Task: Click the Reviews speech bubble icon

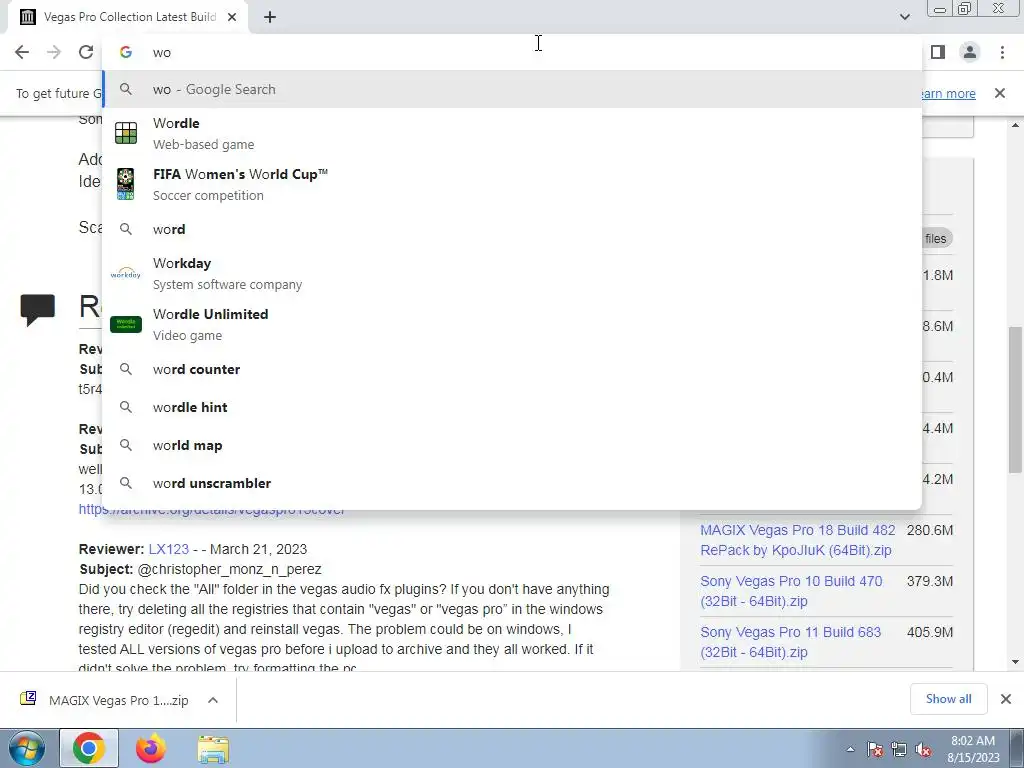Action: [x=38, y=310]
